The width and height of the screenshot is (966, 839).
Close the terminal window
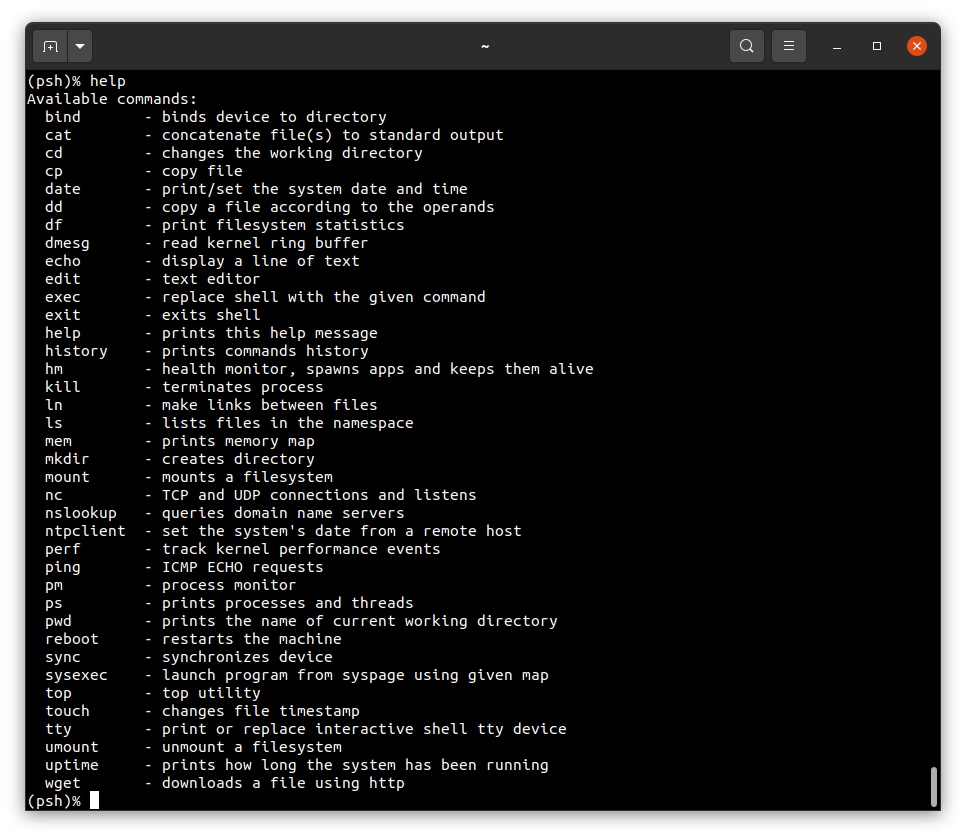(916, 46)
